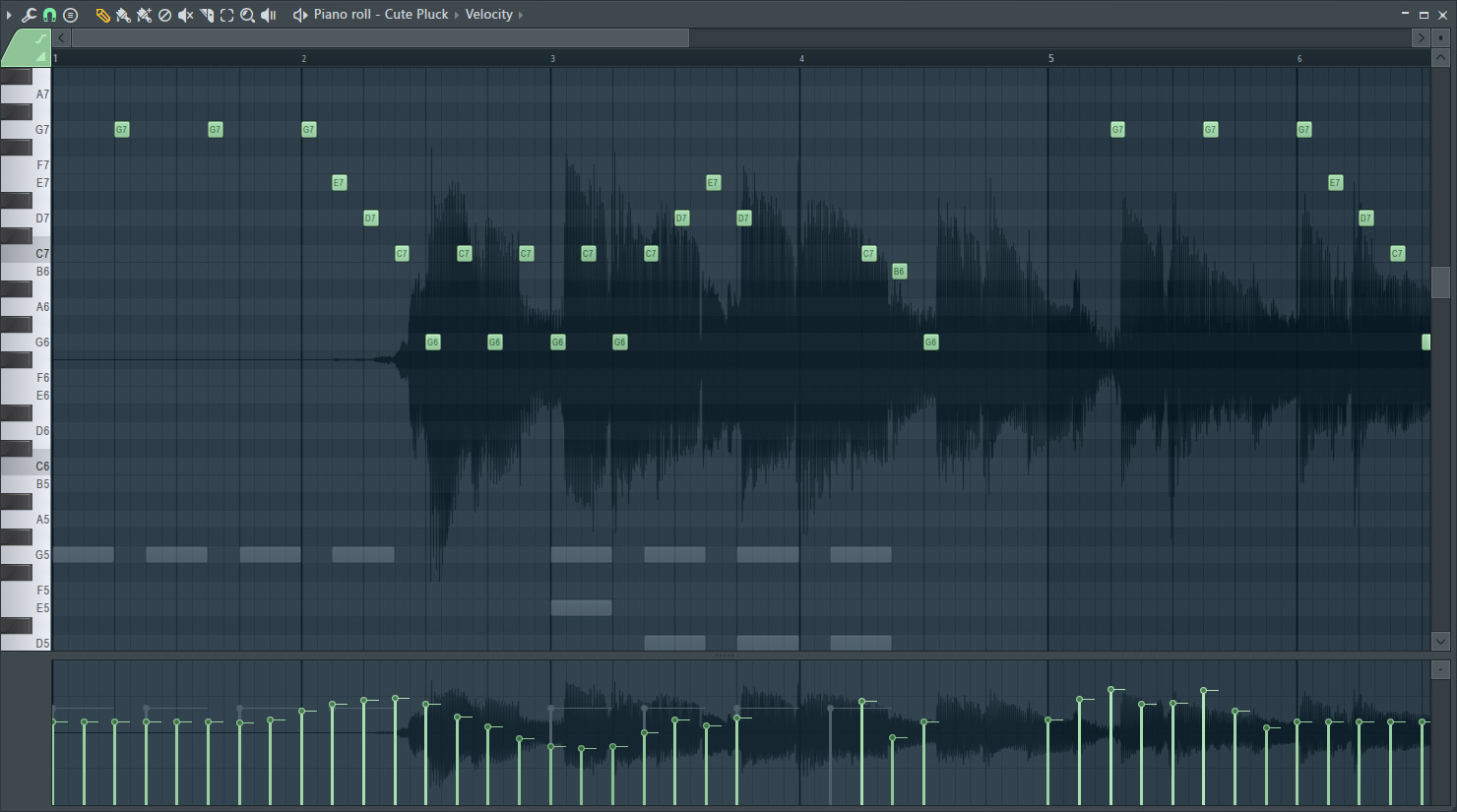Open the Stamp chord selector
Viewport: 1457px width, 812px height.
(x=70, y=15)
